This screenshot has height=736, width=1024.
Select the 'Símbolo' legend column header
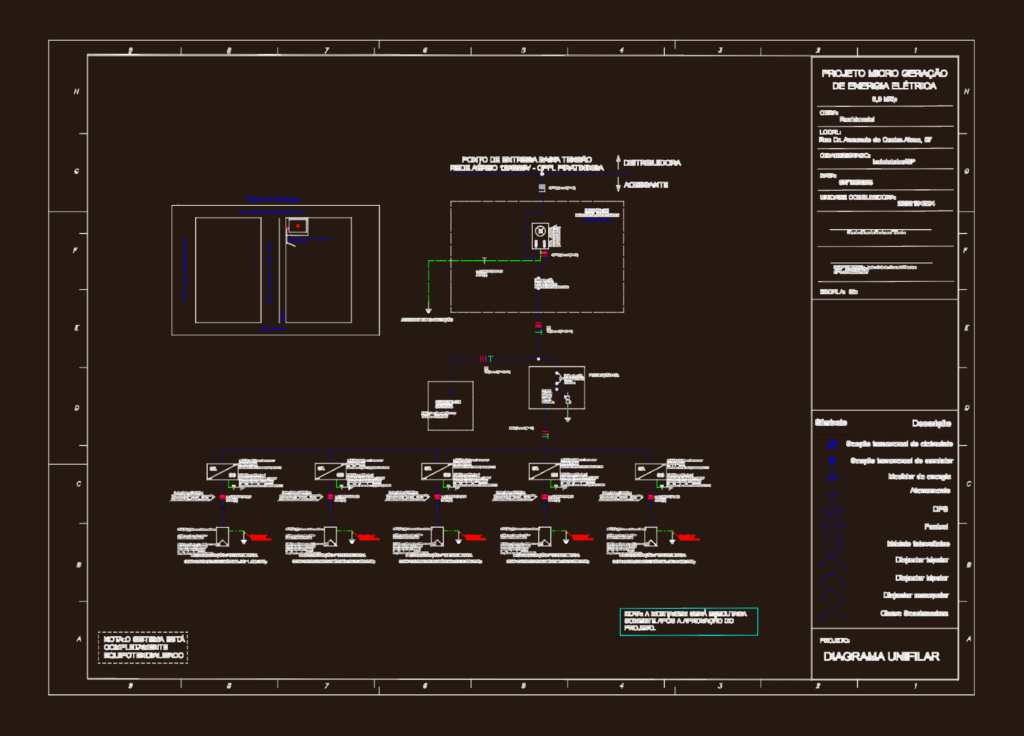[831, 423]
